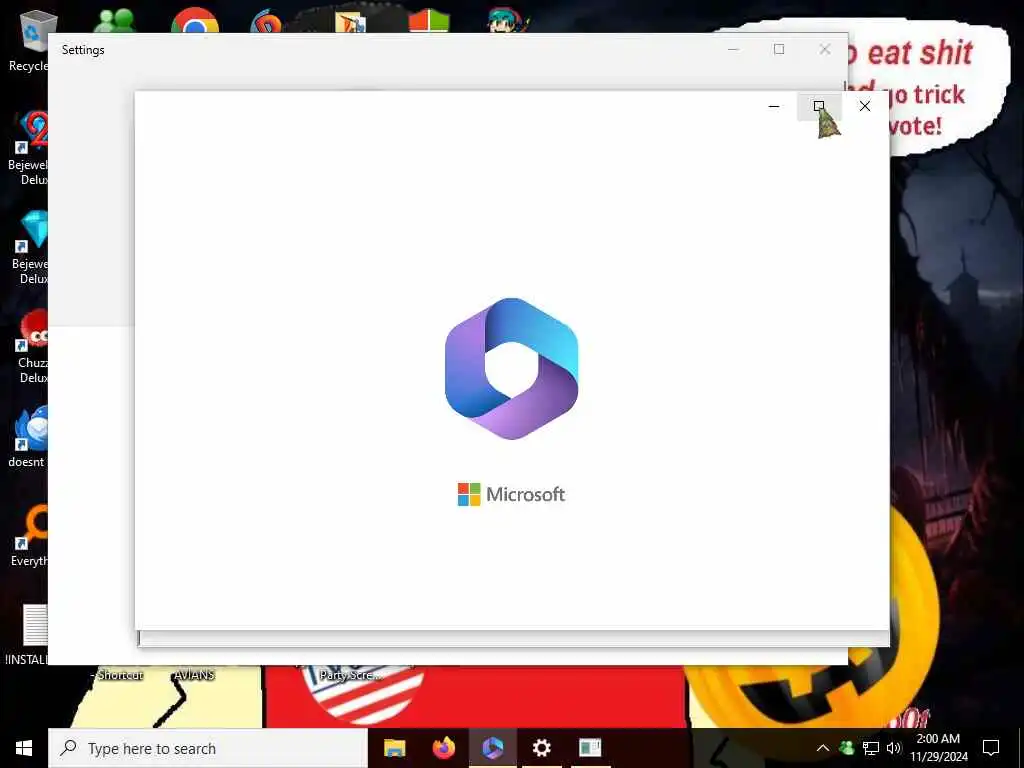Close the Microsoft 365 splash window
The height and width of the screenshot is (768, 1024).
[865, 106]
